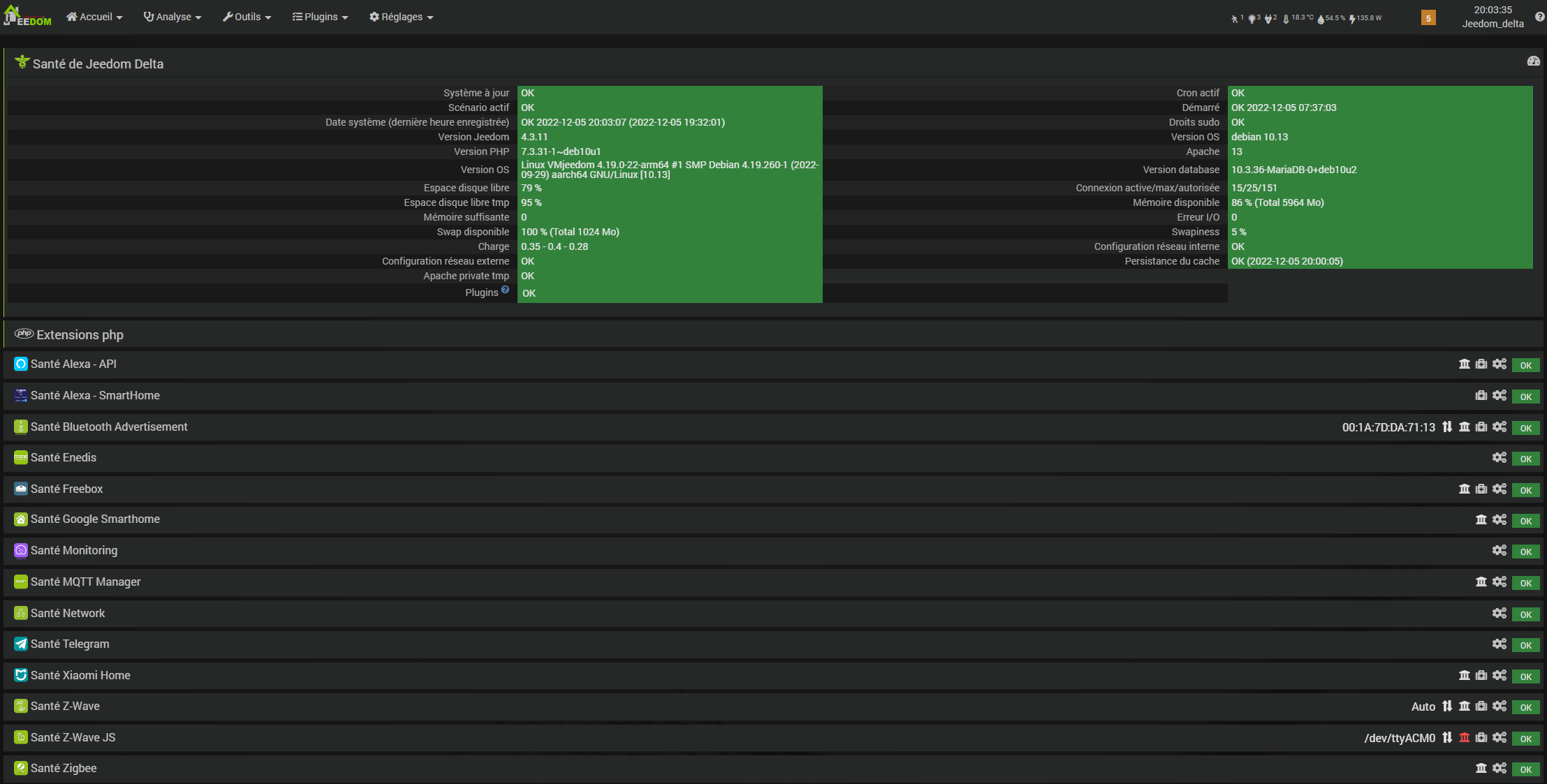Click the Version PHP 7.3.31 value
1547x784 pixels.
(561, 151)
